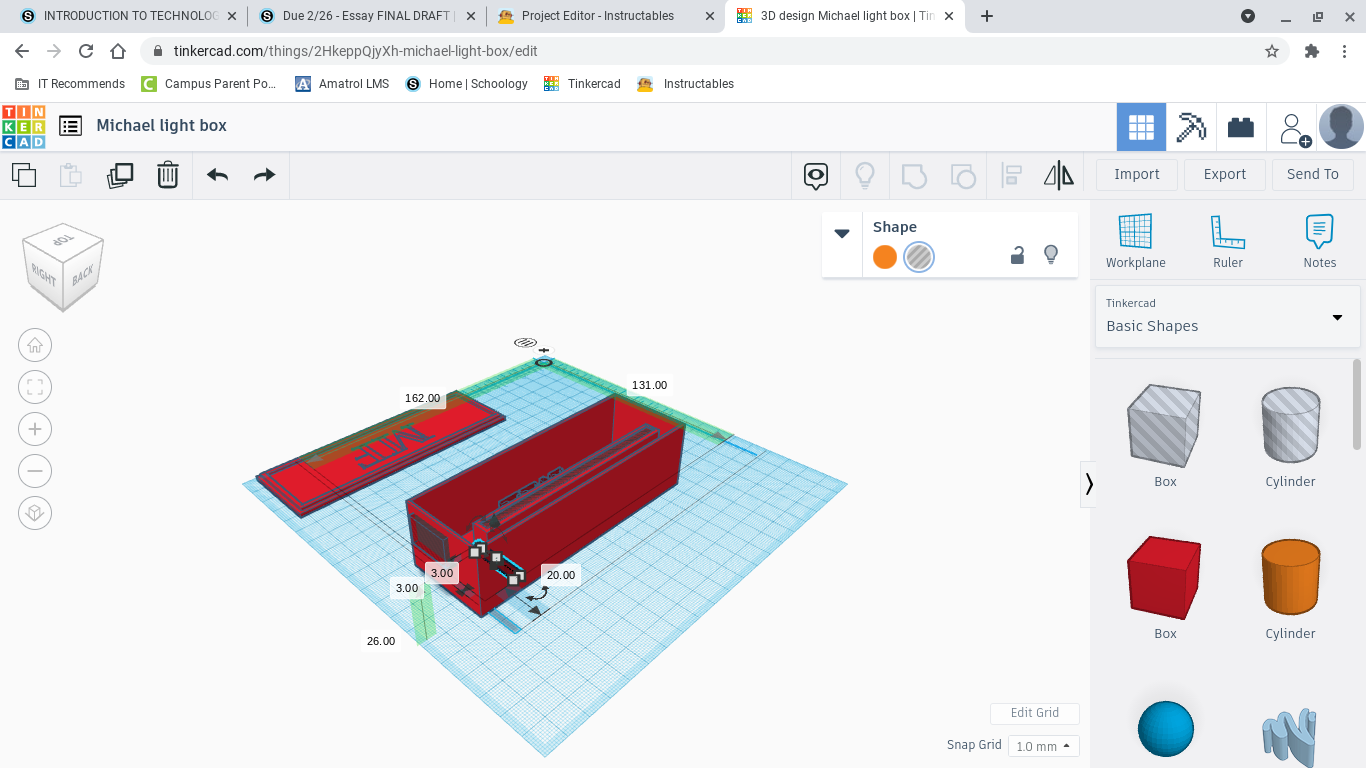Click the Ungroup shapes icon
Viewport: 1366px width, 768px height.
(x=962, y=176)
